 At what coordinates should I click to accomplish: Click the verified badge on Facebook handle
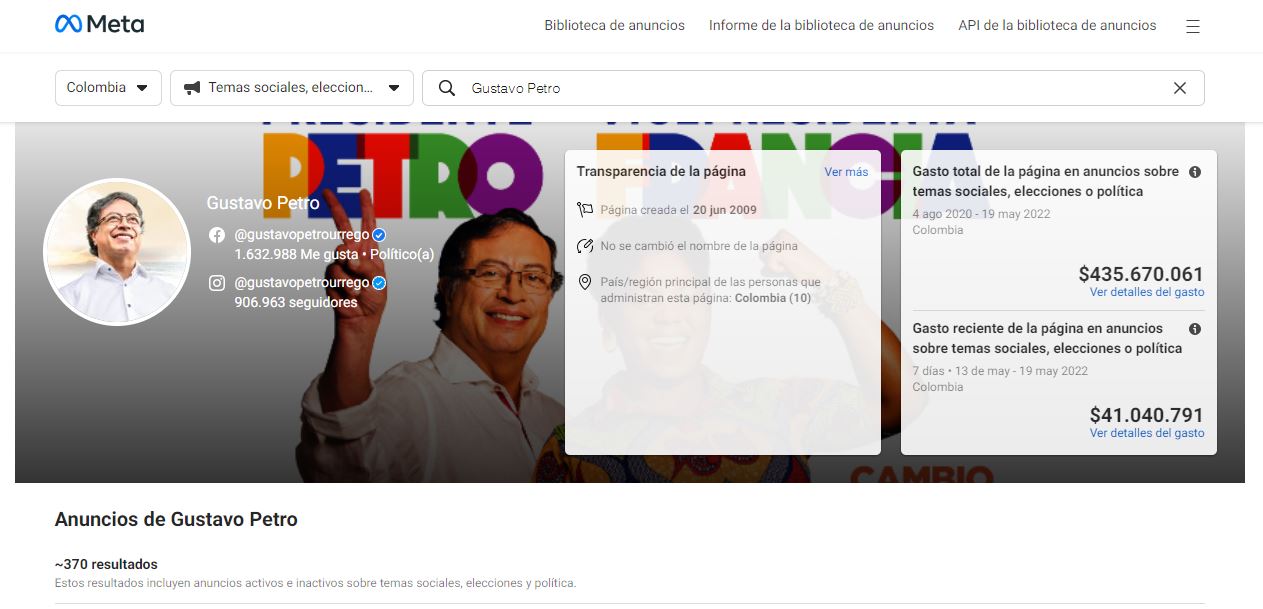pos(379,235)
